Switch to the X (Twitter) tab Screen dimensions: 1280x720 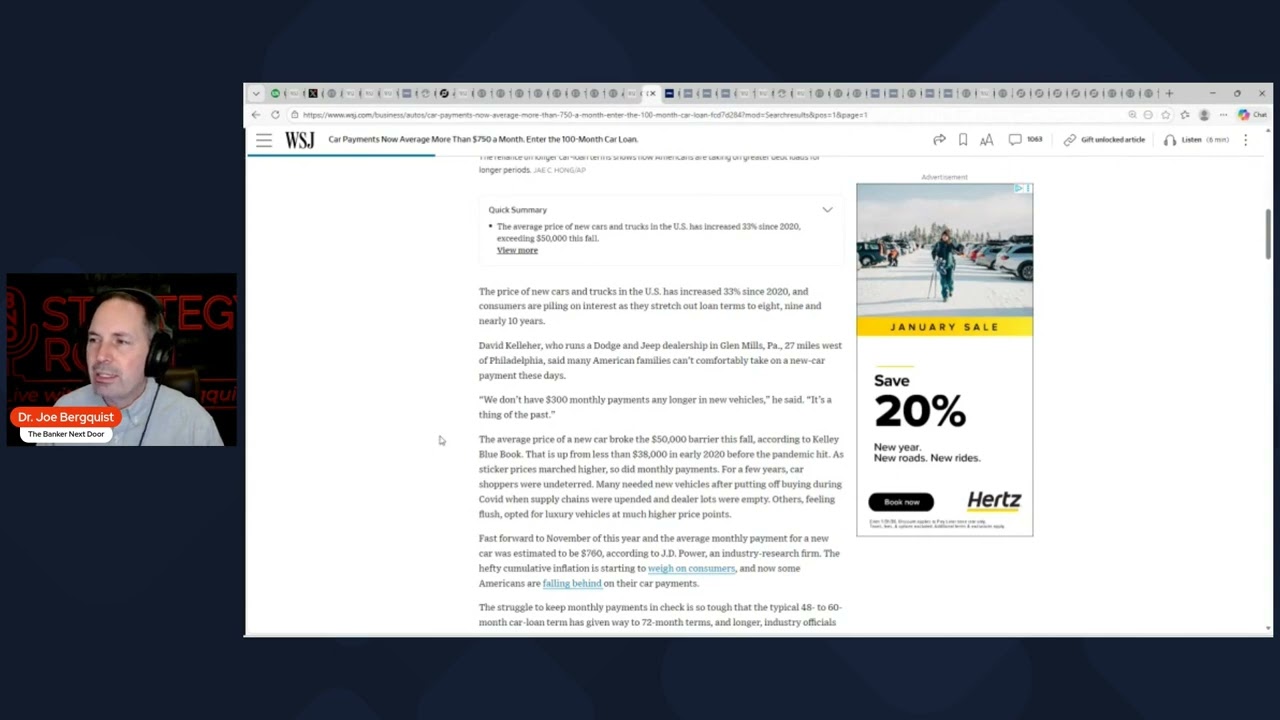pos(313,94)
